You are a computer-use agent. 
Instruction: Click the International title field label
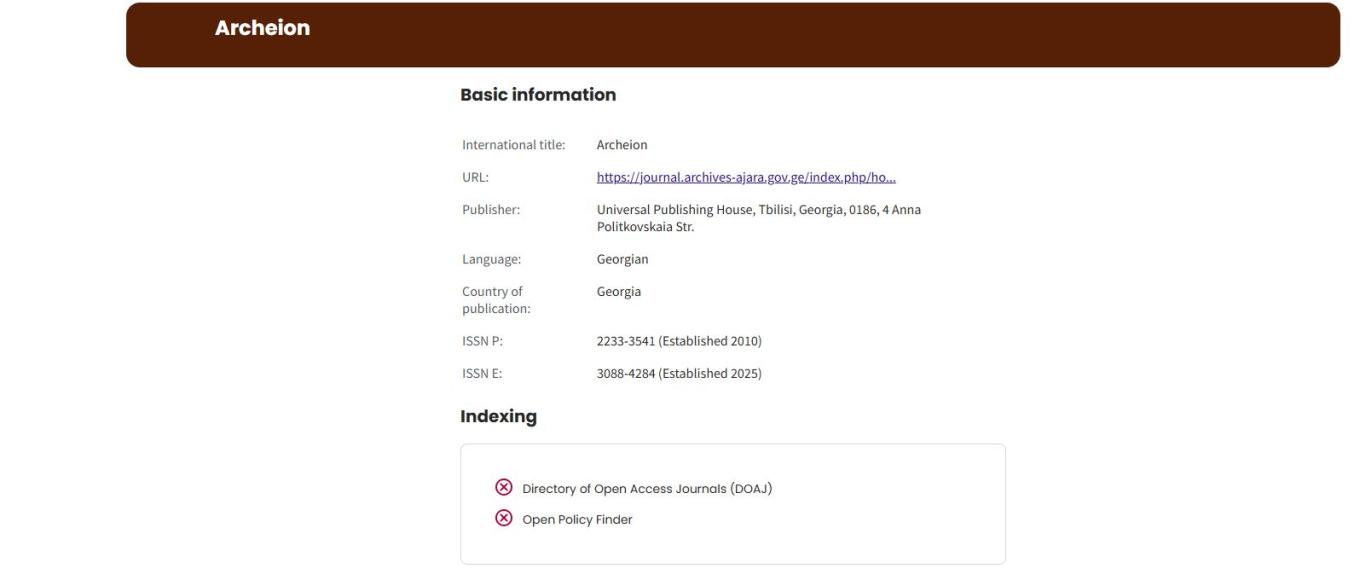[513, 145]
